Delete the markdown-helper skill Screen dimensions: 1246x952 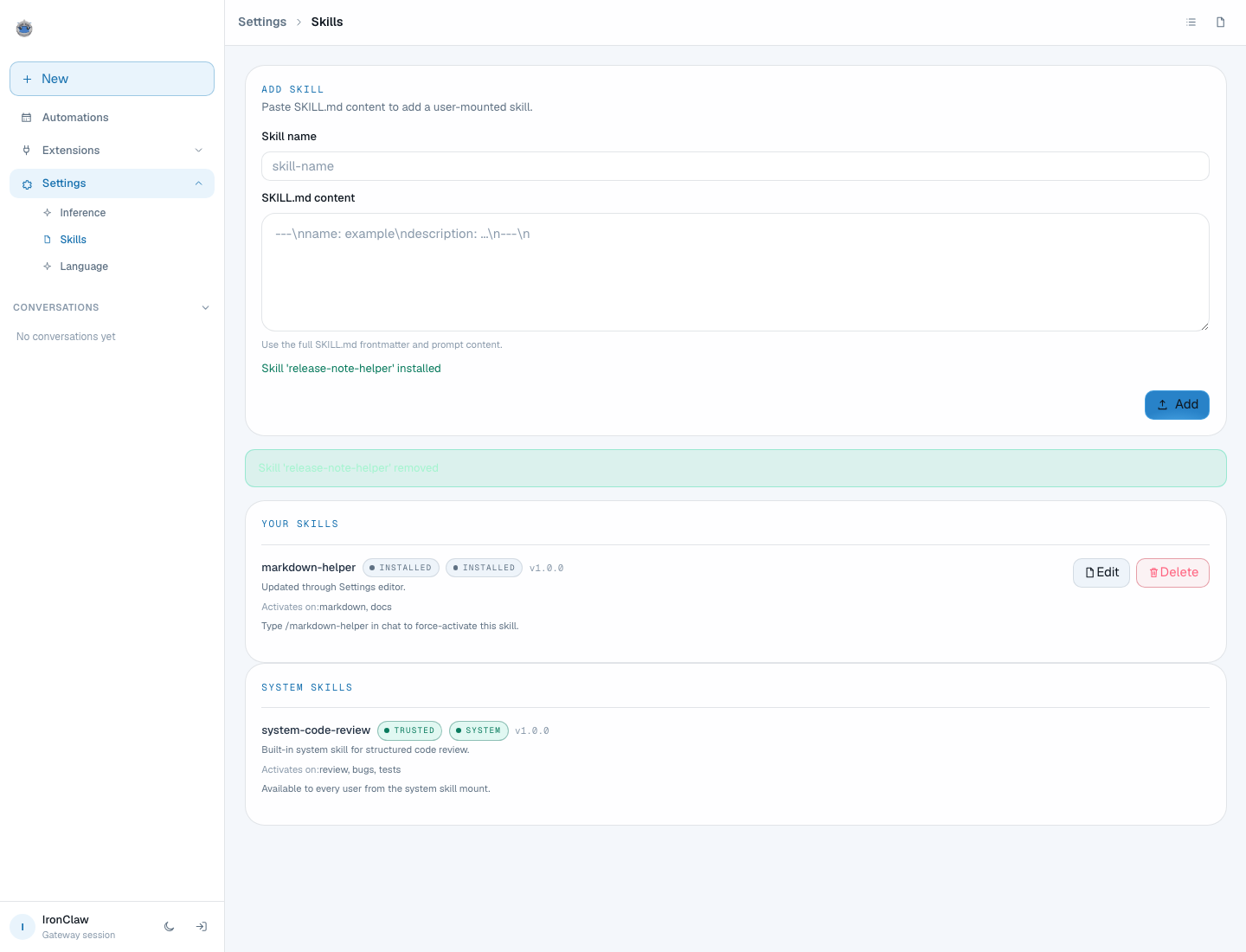(1172, 573)
